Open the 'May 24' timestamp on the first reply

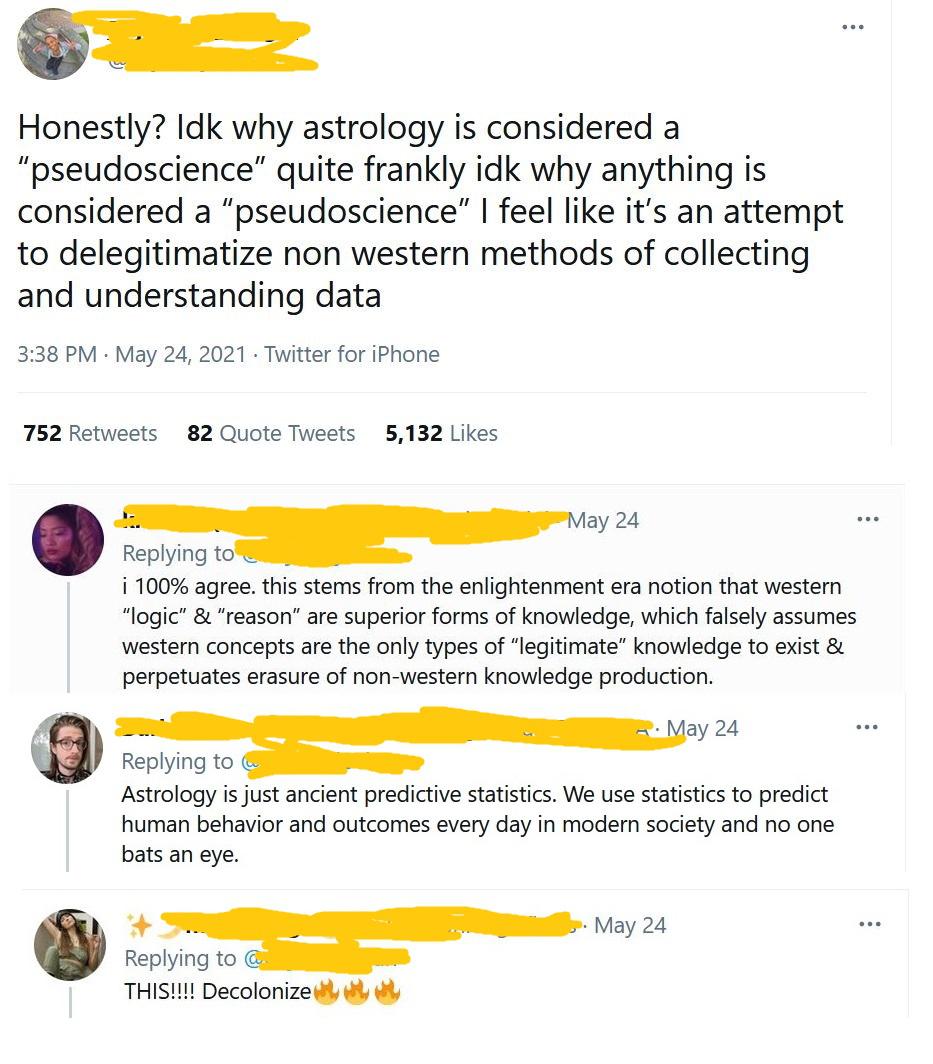(x=603, y=520)
